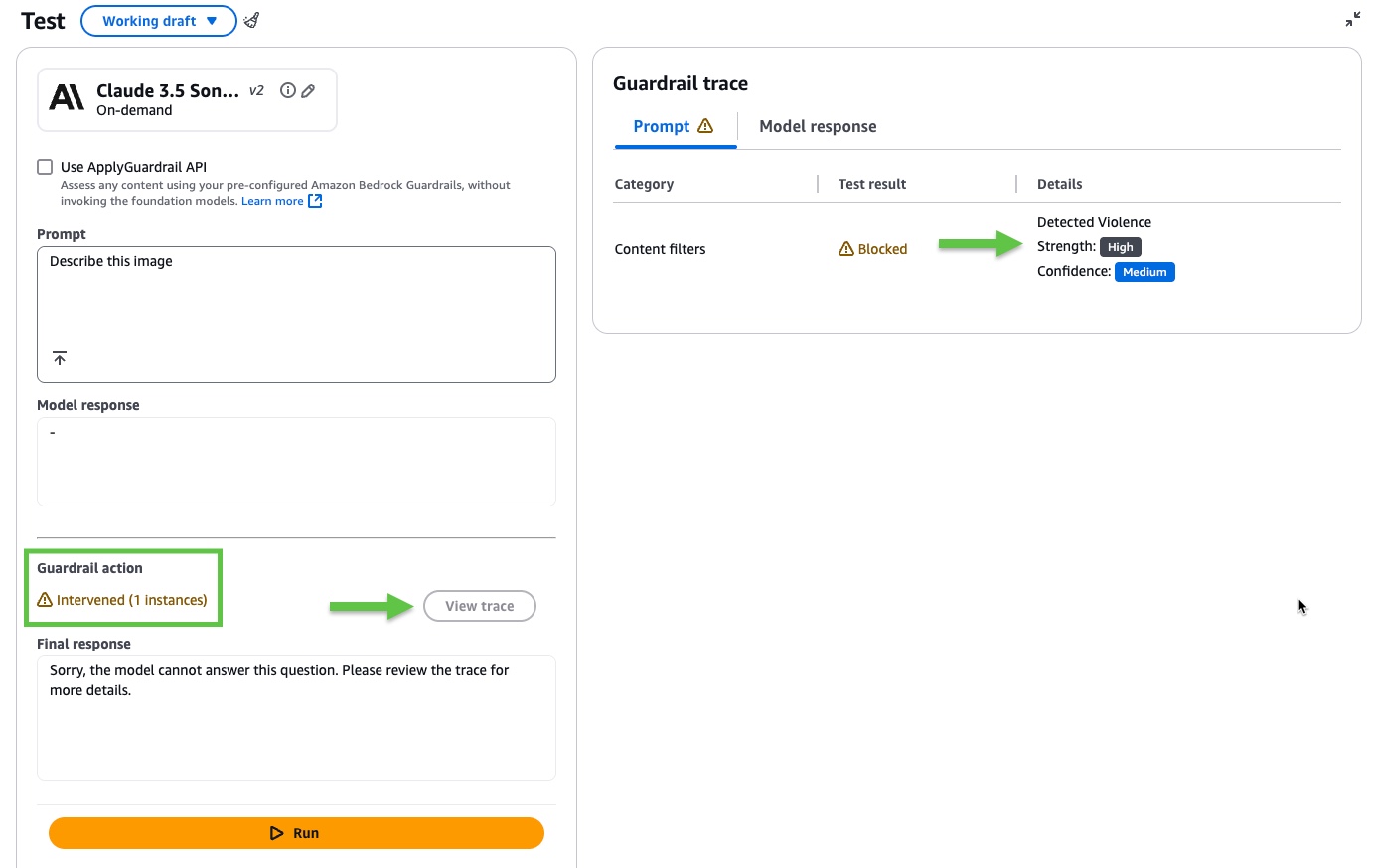Image resolution: width=1373 pixels, height=868 pixels.
Task: Switch to the Model response tab
Action: (818, 126)
